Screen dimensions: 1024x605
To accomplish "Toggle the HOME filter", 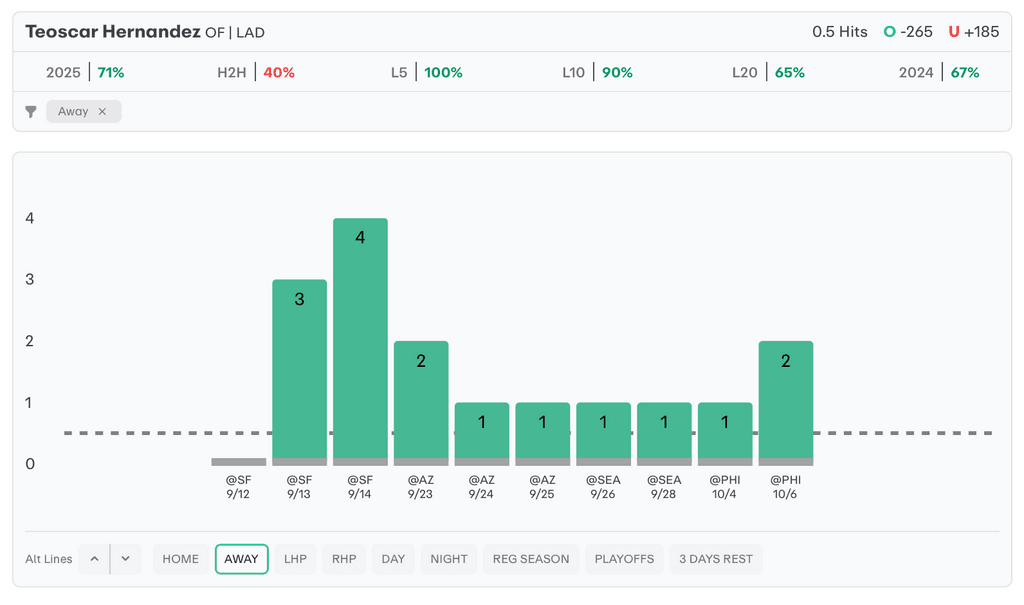I will 181,559.
